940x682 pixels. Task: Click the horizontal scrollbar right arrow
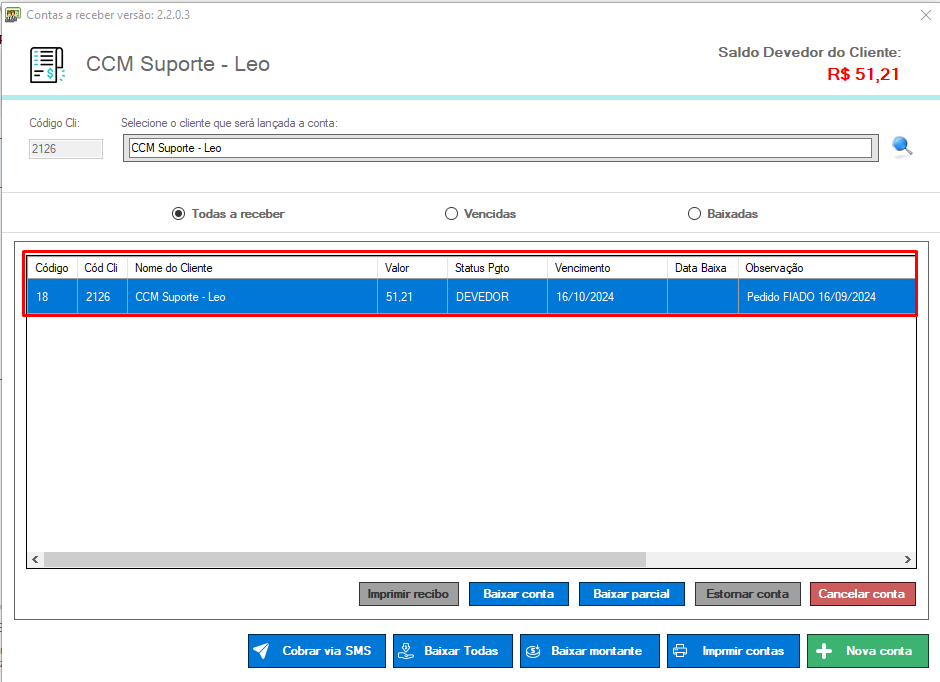908,560
